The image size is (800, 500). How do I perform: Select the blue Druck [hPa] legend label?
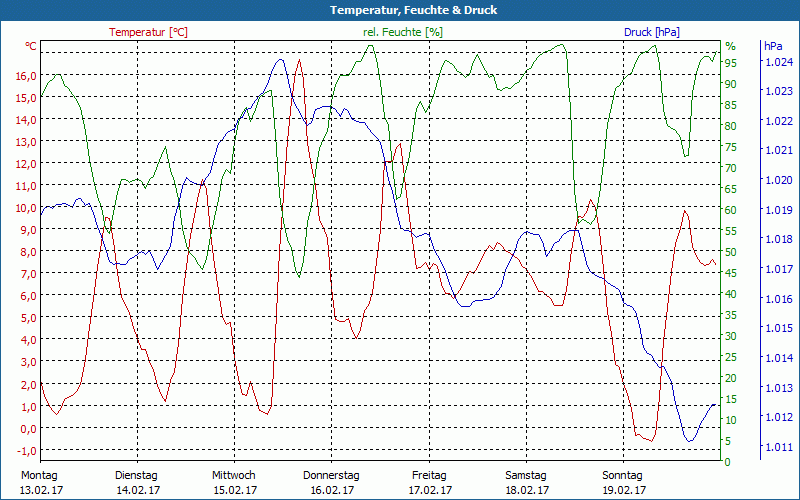tap(652, 32)
